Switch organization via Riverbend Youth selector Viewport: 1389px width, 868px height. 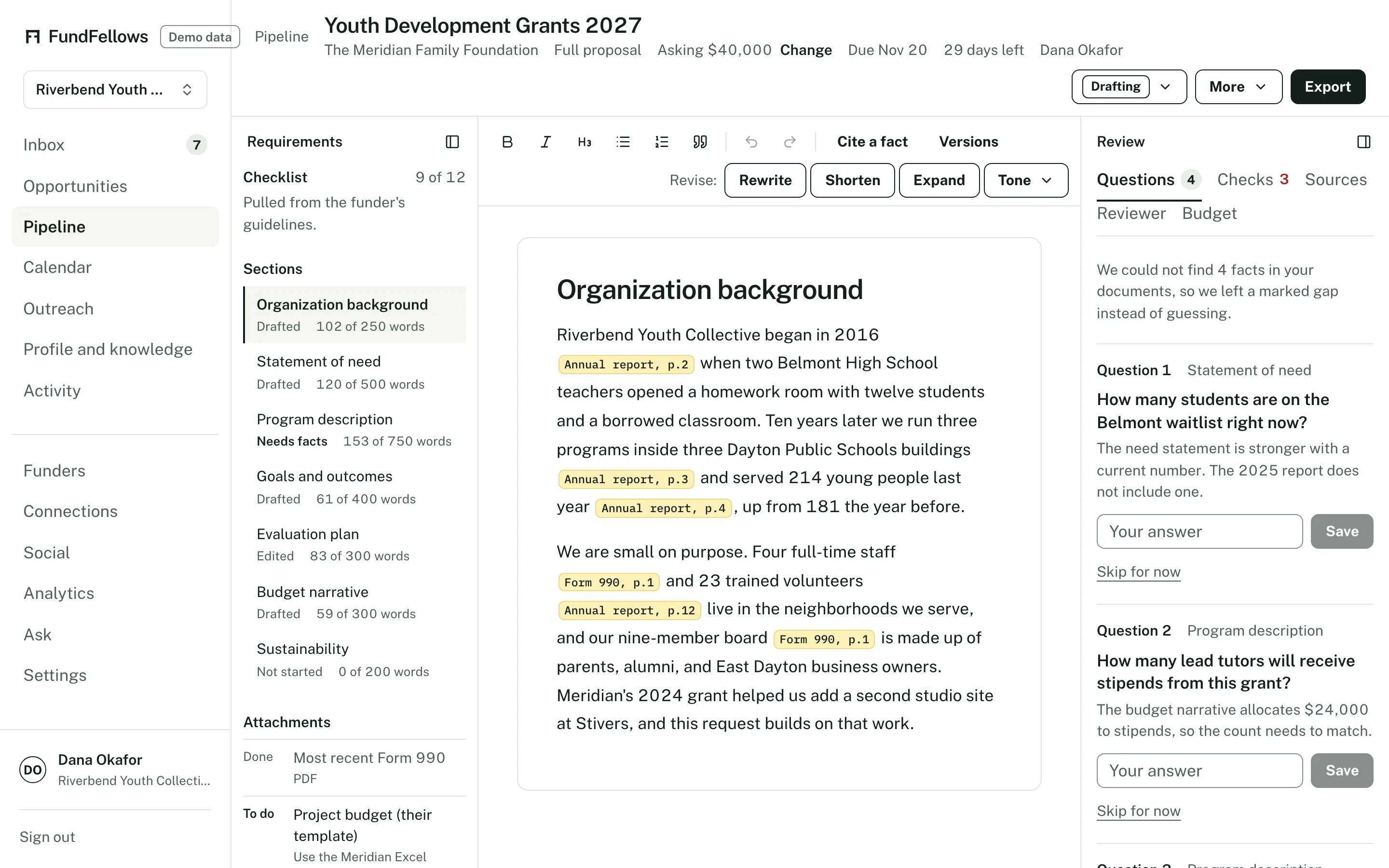pos(115,90)
